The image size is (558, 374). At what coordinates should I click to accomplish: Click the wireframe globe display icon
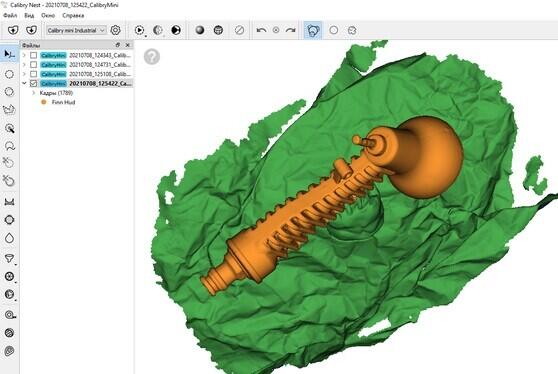pyautogui.click(x=218, y=30)
